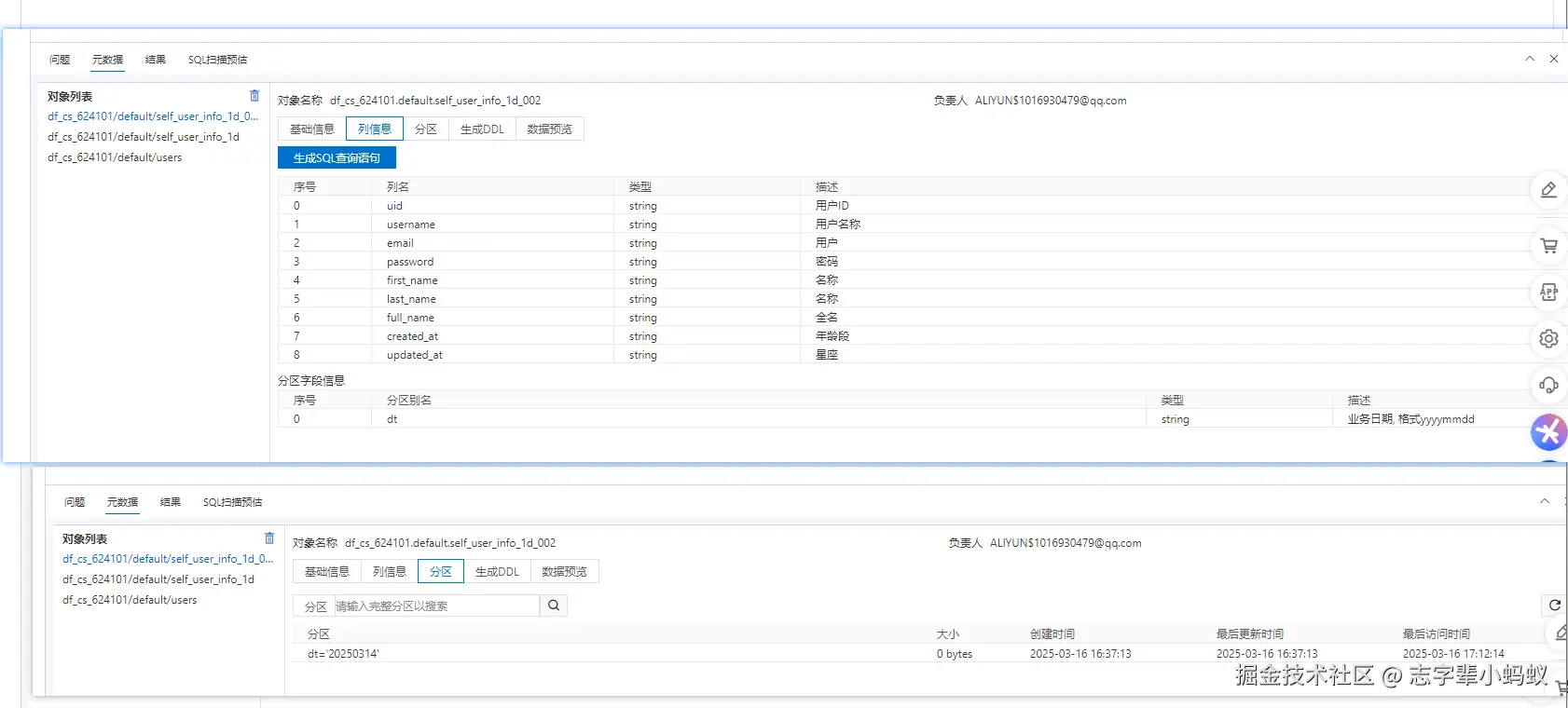The image size is (1568, 708).
Task: Select df_cs_624101/default/users in lower object list
Action: 130,600
